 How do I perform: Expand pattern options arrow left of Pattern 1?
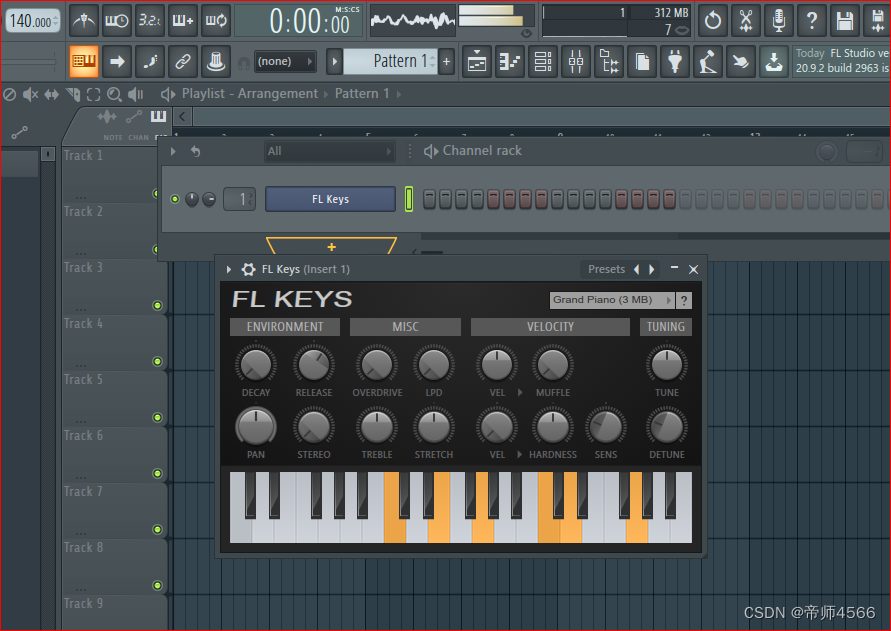334,61
